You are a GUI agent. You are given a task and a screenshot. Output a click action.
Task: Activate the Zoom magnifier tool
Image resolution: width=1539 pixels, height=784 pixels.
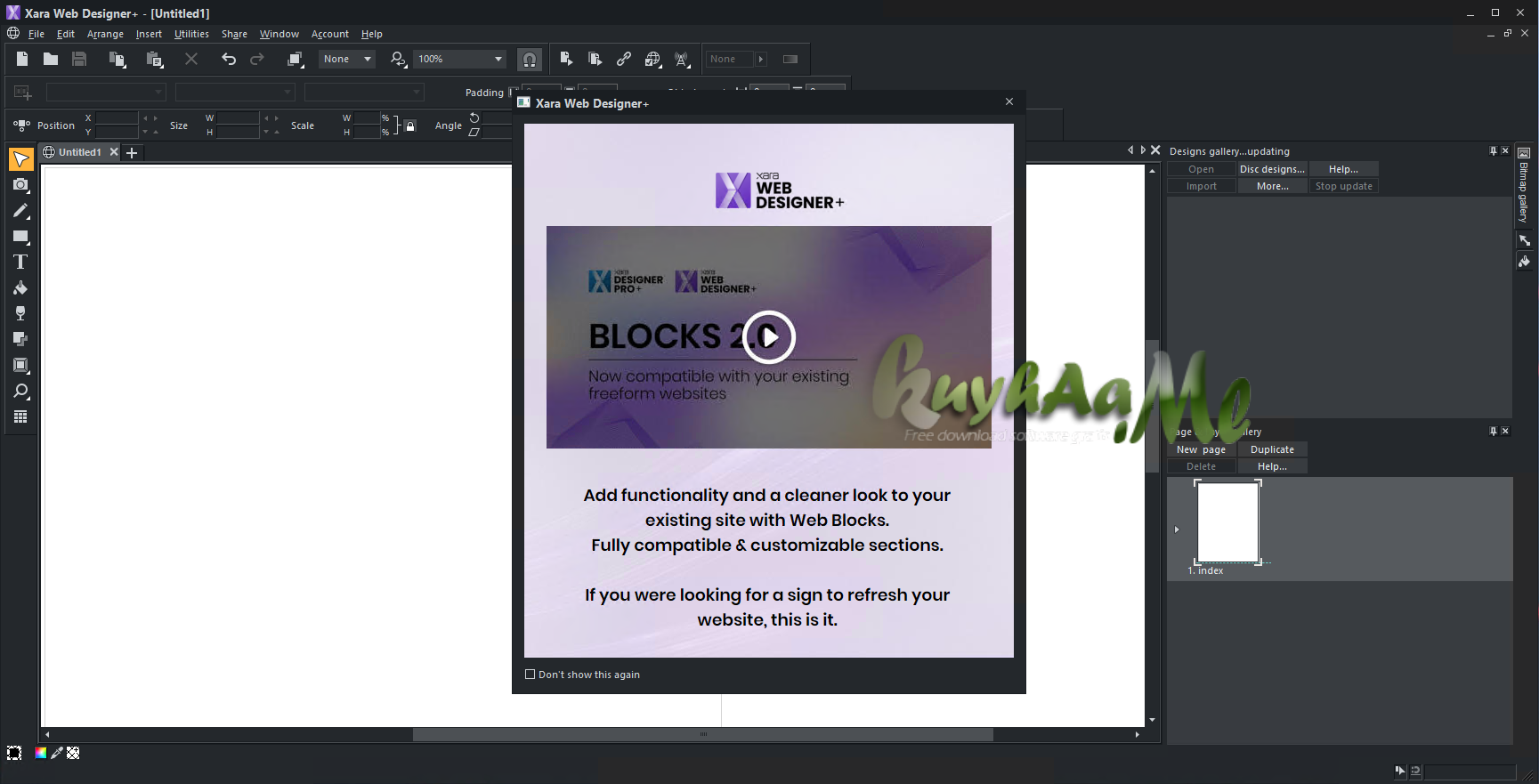coord(20,392)
